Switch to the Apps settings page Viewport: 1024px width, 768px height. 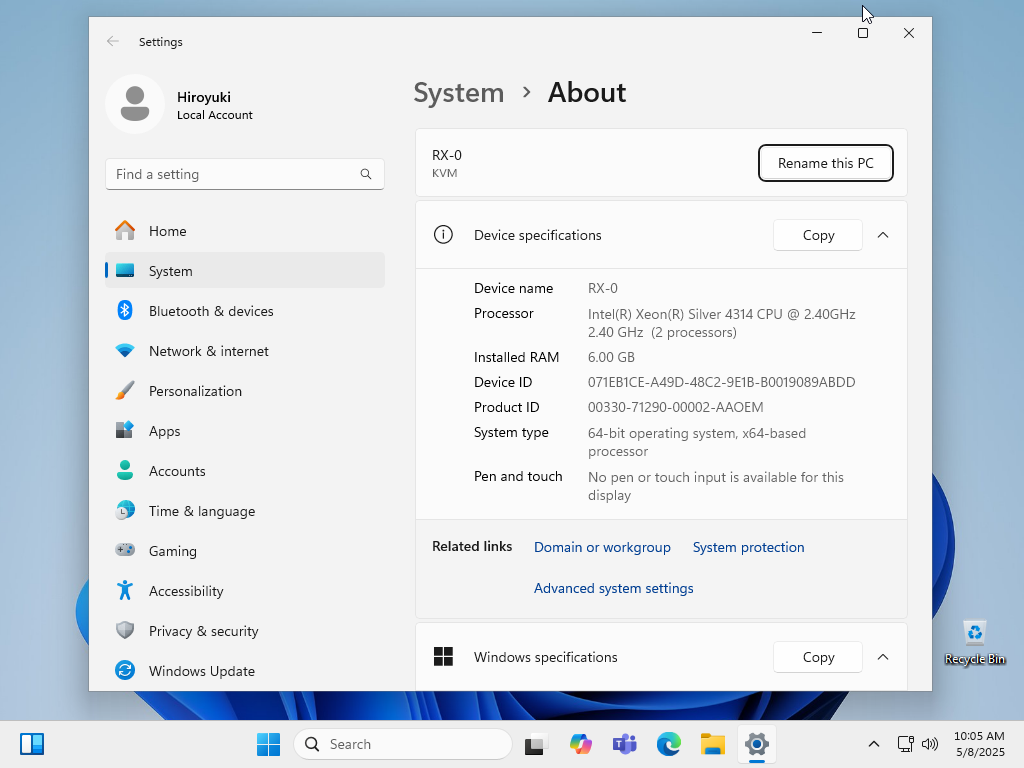click(x=245, y=431)
